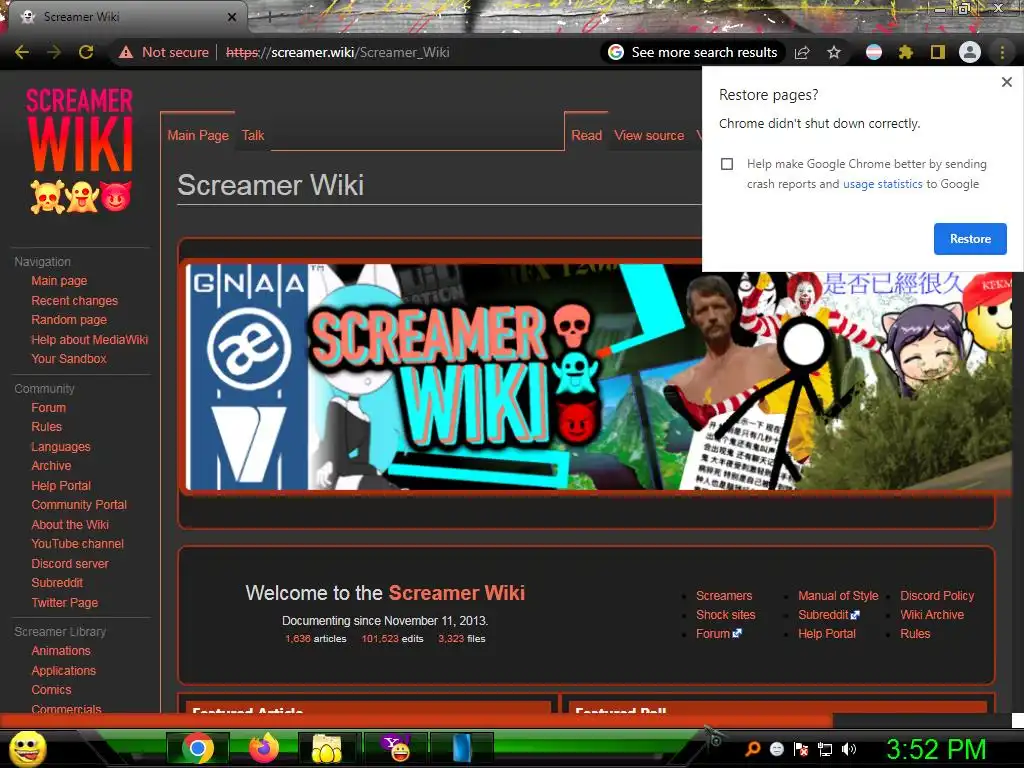Open the Yahoo Messenger taskbar icon

click(x=397, y=748)
